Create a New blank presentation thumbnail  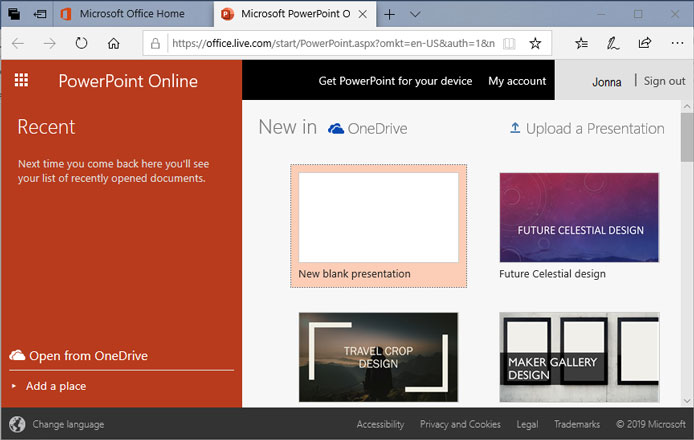coord(378,217)
